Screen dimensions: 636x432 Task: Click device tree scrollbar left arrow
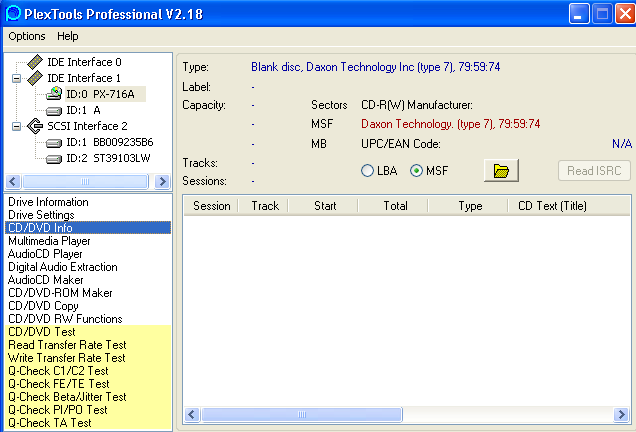pyautogui.click(x=13, y=181)
